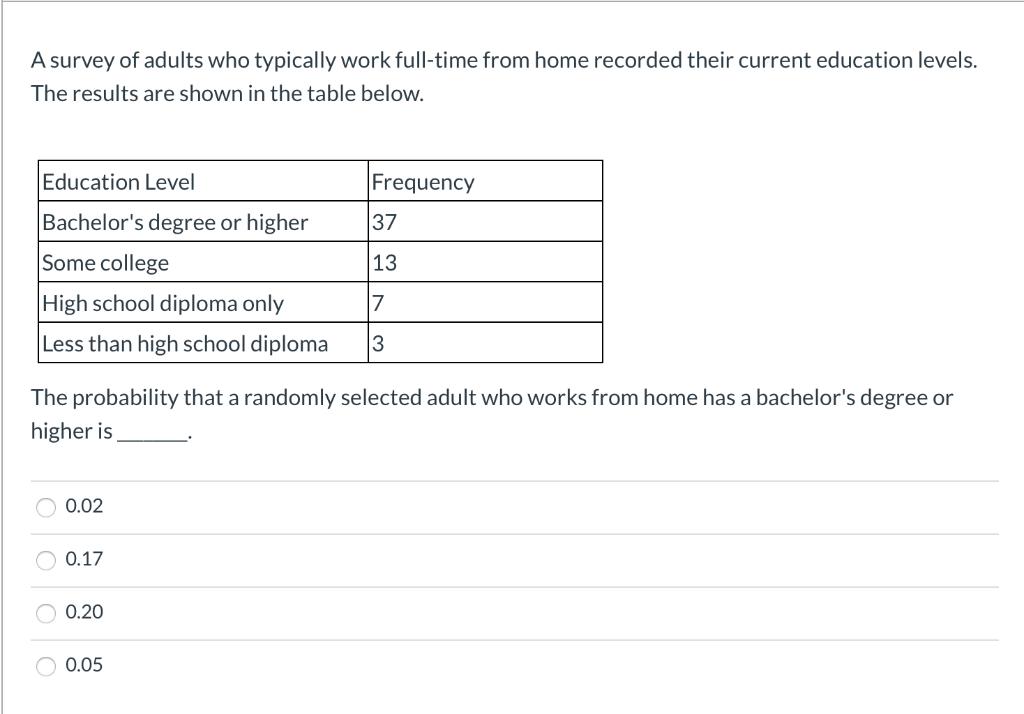Click the frequency value 13

(x=381, y=262)
